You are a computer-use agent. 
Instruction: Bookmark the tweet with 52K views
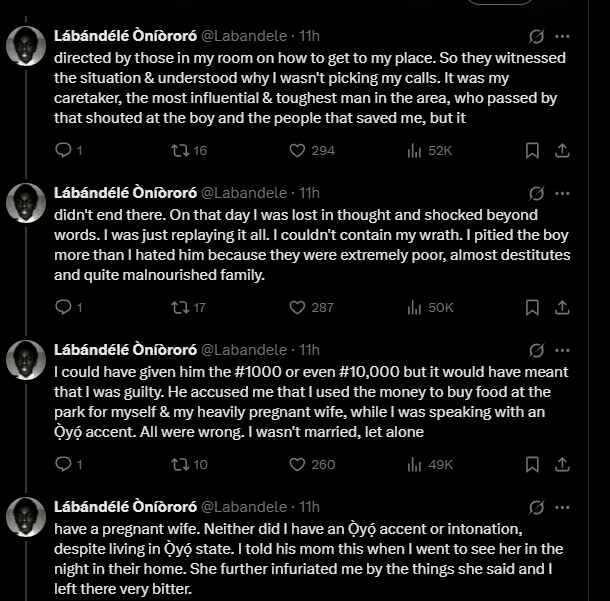tap(533, 150)
